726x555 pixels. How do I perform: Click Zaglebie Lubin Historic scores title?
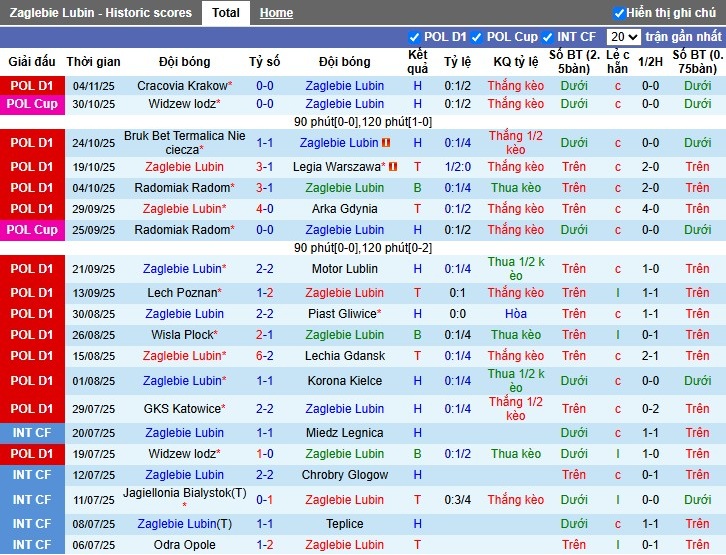[x=100, y=12]
